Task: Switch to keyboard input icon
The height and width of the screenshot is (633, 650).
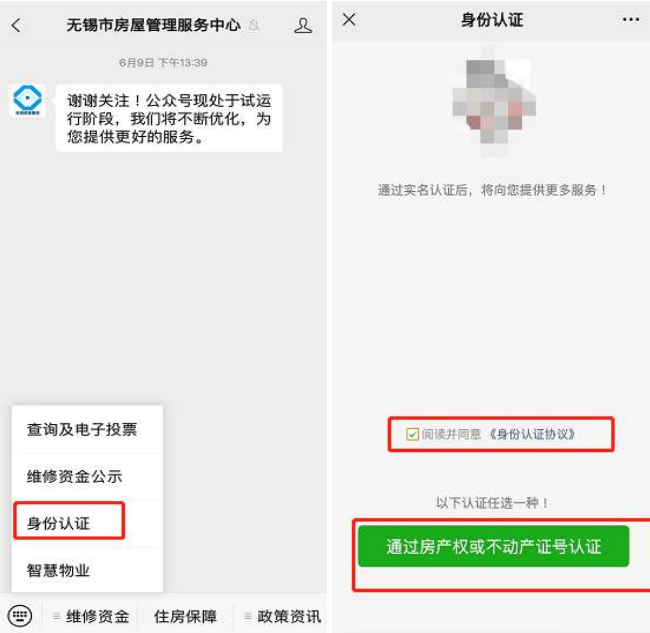Action: (x=19, y=616)
